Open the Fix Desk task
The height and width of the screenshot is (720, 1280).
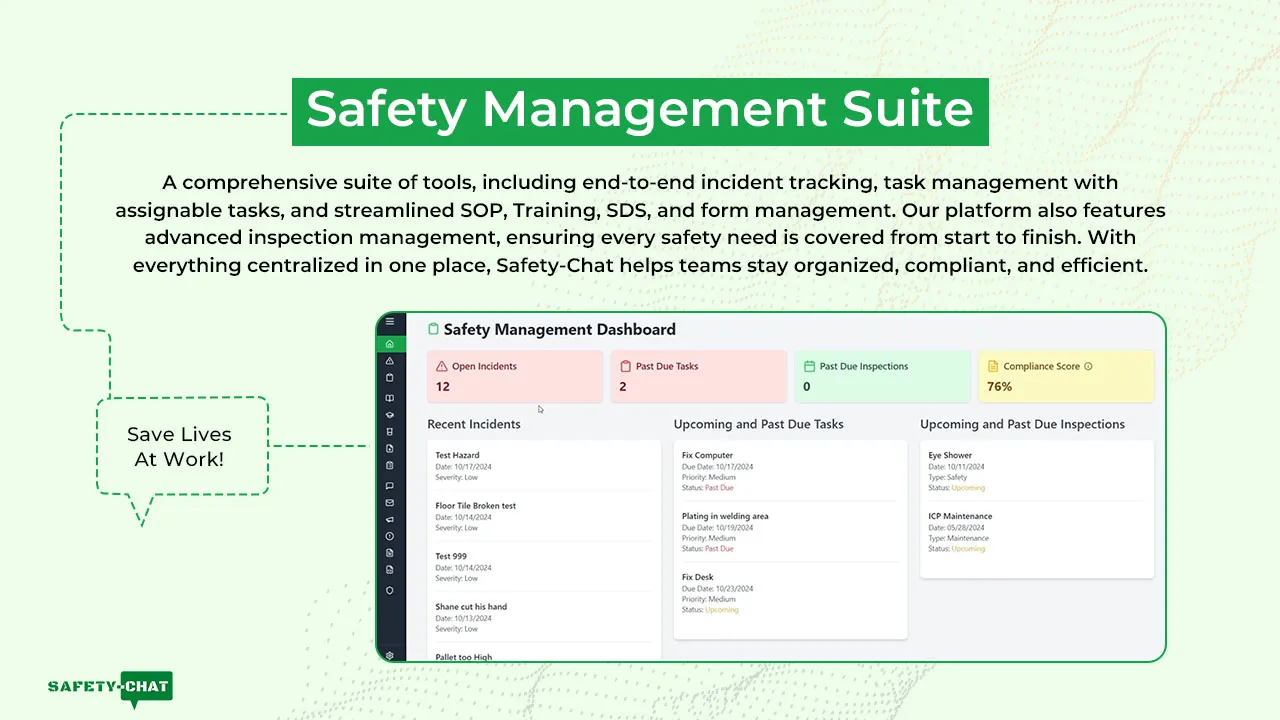(790, 593)
